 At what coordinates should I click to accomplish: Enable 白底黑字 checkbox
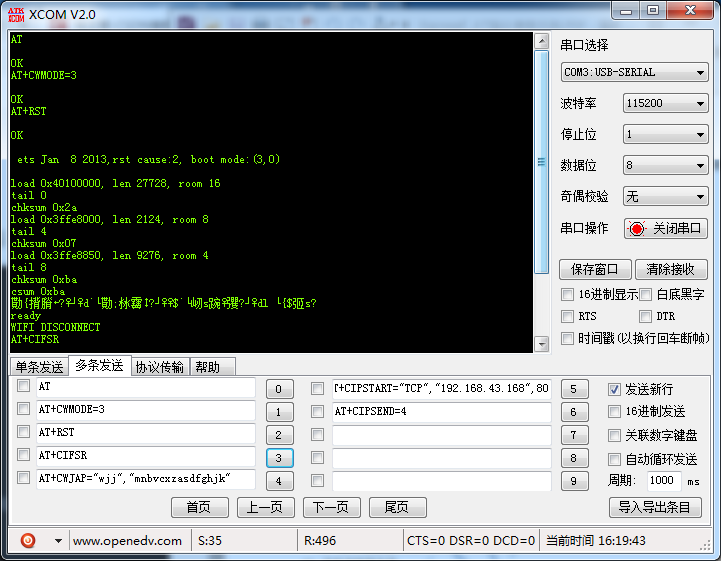(x=646, y=294)
